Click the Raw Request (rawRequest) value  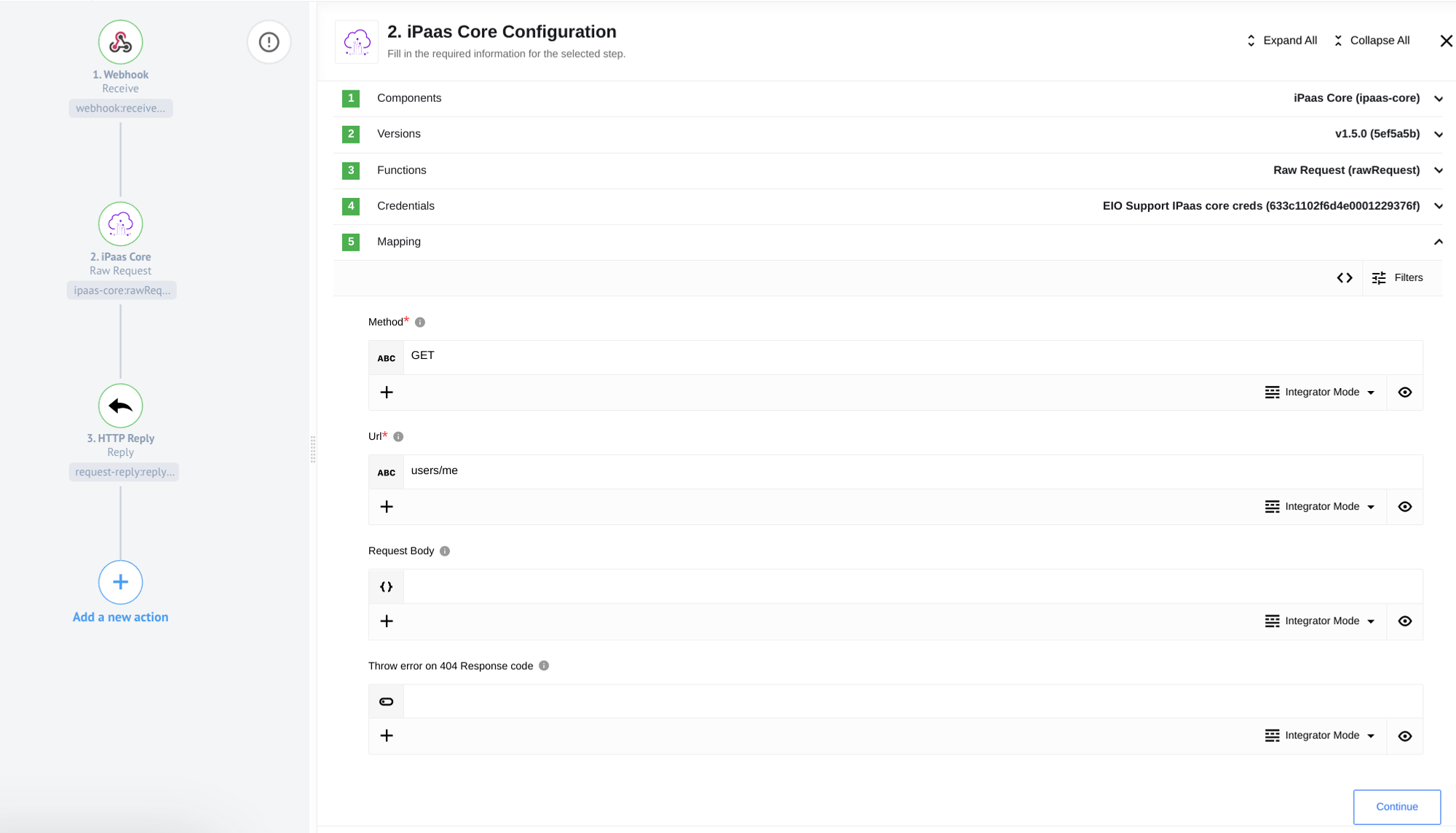coord(1346,170)
